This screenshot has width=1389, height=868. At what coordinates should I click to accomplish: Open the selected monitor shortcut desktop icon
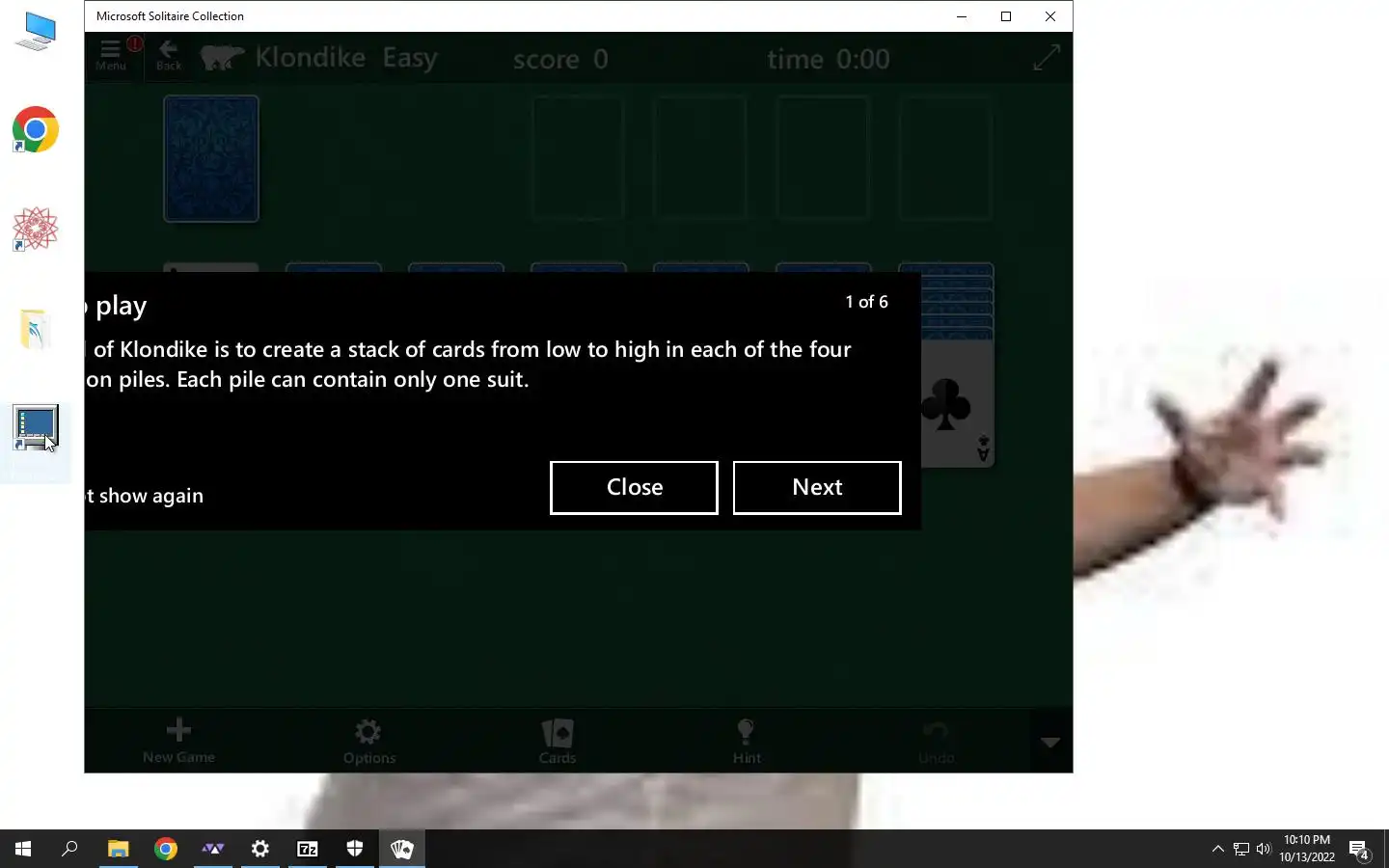[36, 427]
